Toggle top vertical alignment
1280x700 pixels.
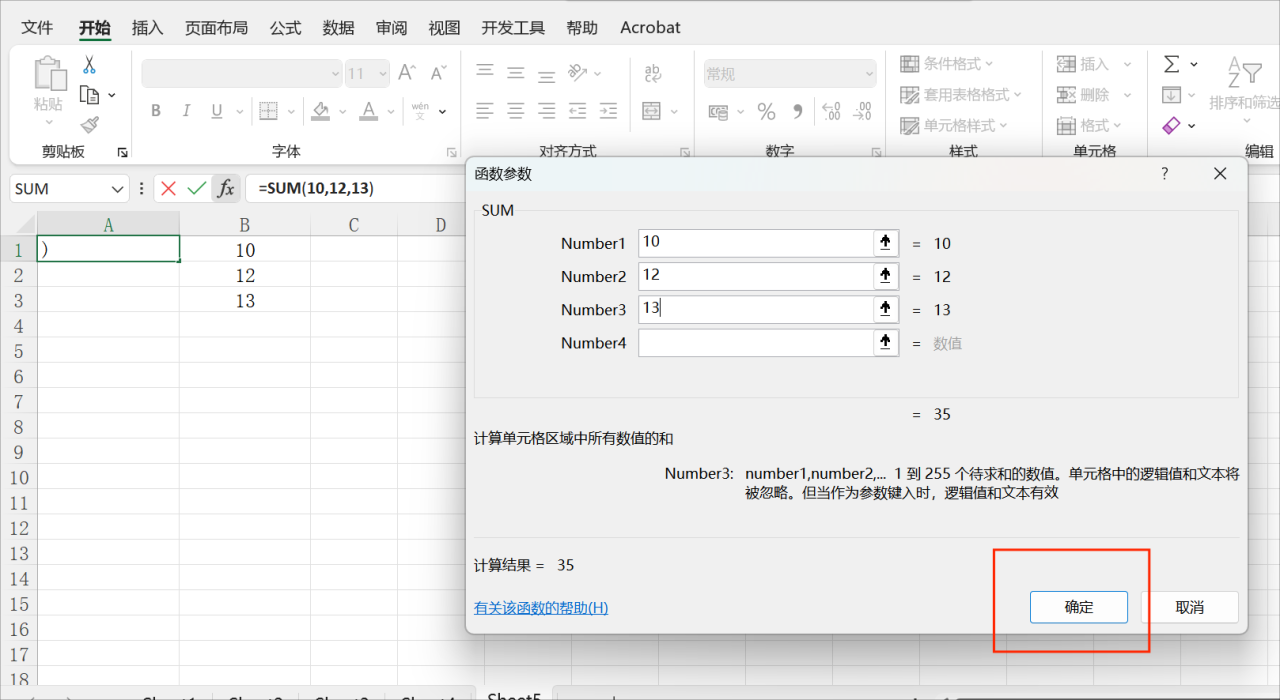point(485,71)
